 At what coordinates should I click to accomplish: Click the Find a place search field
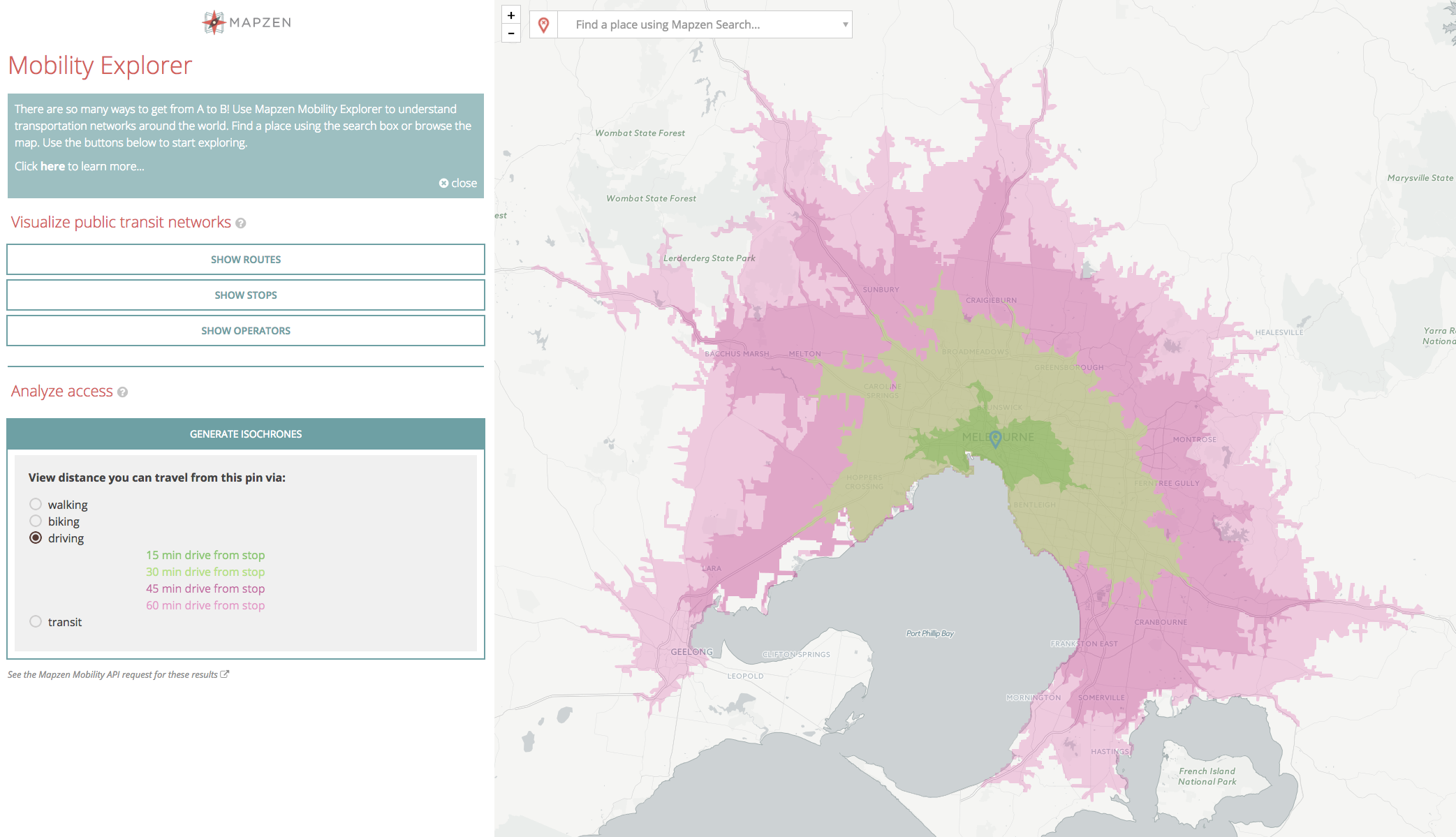tap(704, 24)
